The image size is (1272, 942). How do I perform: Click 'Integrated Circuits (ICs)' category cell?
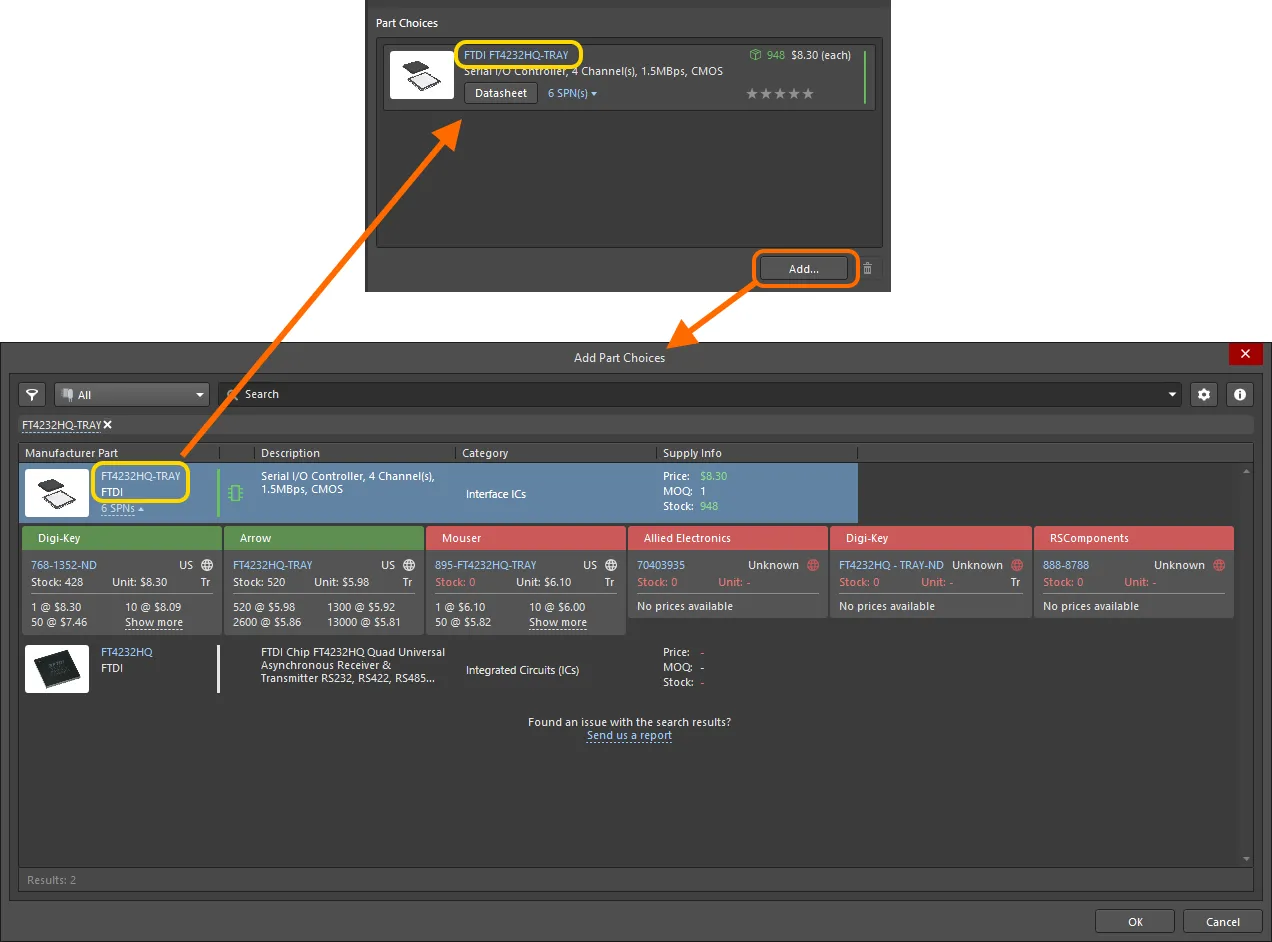[x=522, y=670]
